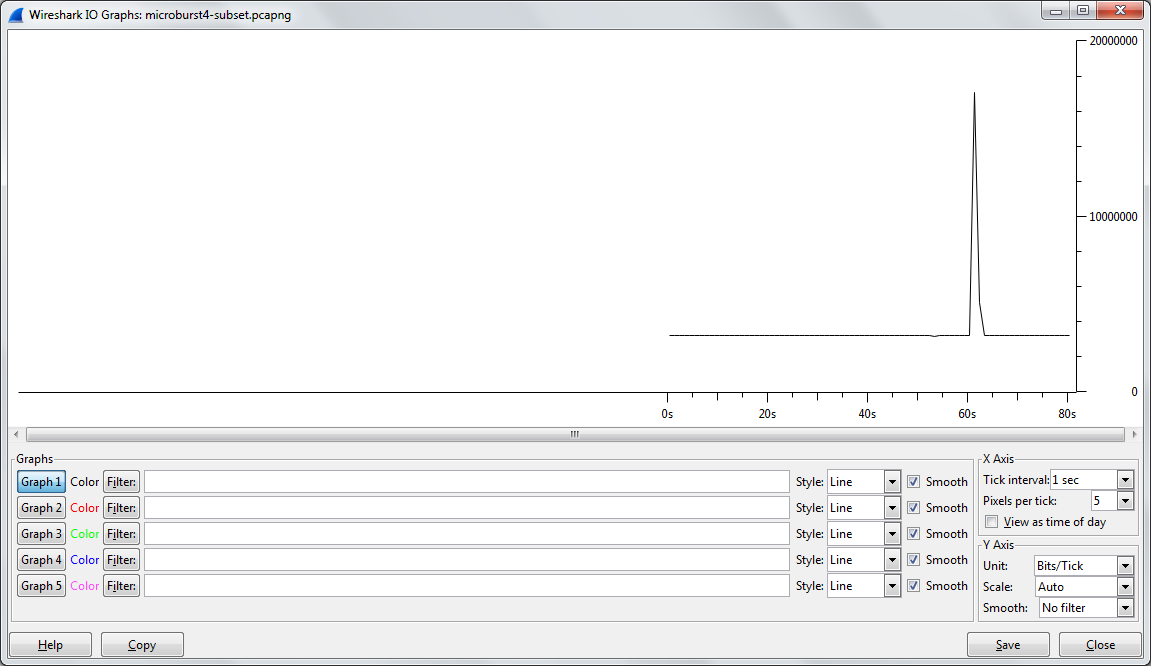The image size is (1151, 666).
Task: Click the Wireshark shark fin title icon
Action: click(x=15, y=15)
